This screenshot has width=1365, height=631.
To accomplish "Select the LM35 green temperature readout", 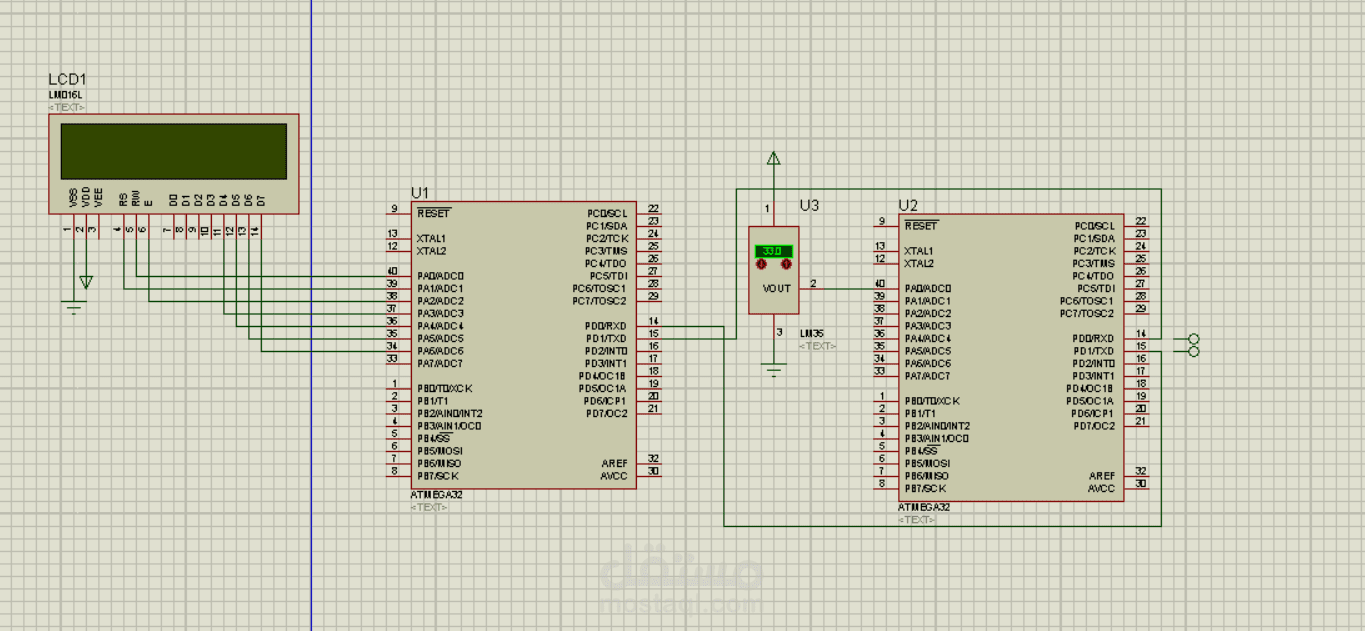I will (774, 250).
